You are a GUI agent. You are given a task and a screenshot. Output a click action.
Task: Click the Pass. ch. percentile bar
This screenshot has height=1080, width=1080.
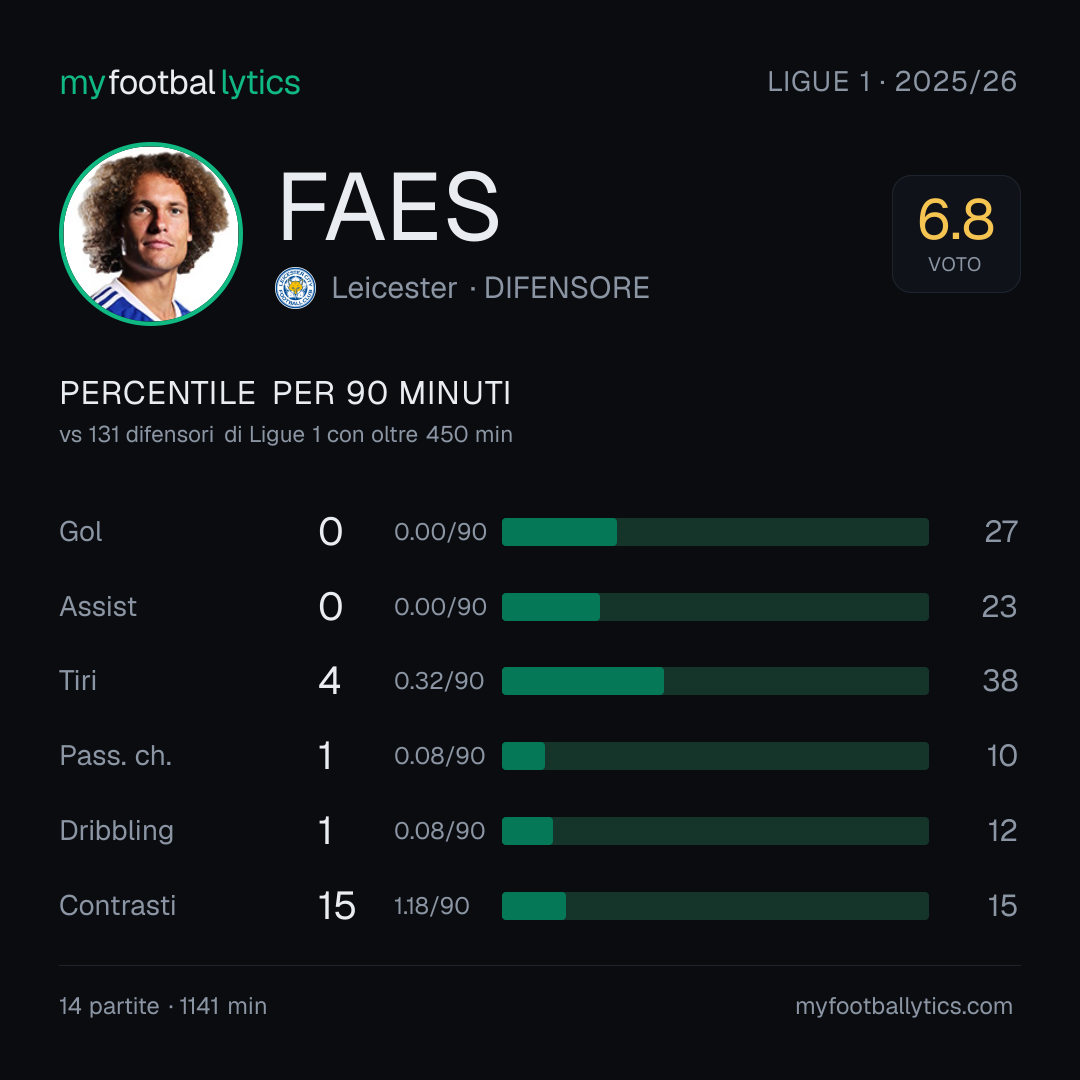click(715, 756)
